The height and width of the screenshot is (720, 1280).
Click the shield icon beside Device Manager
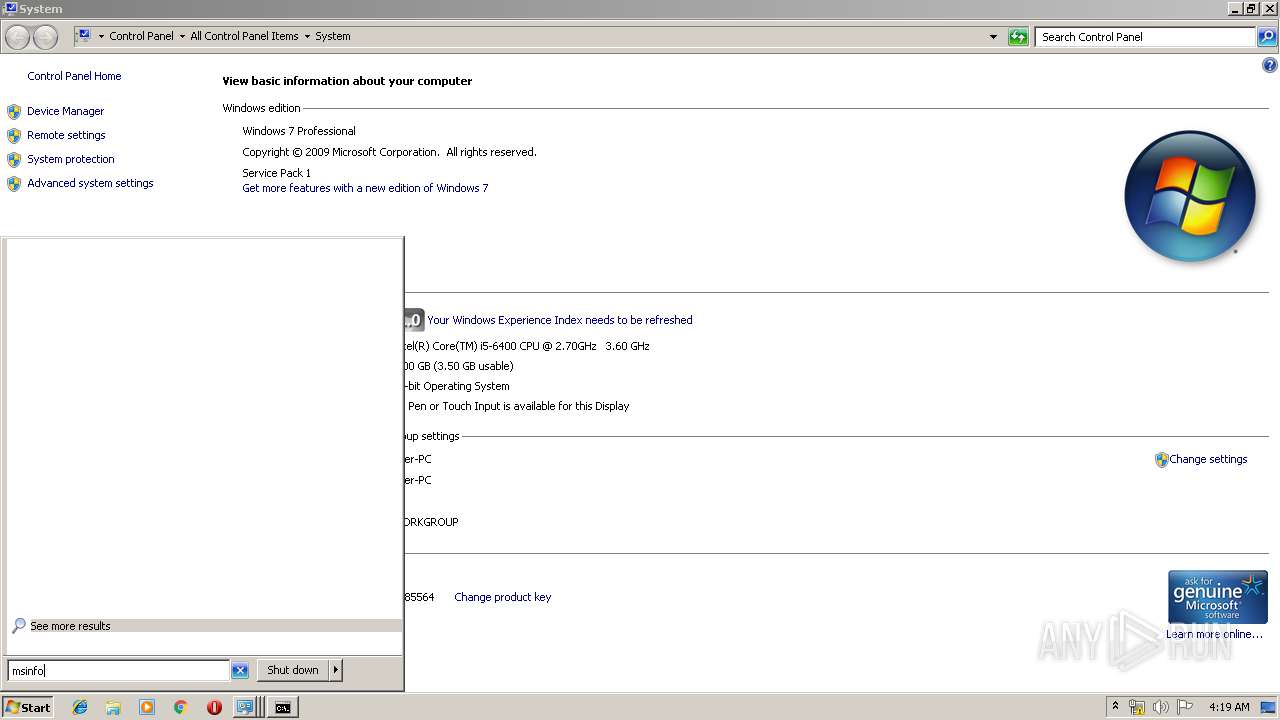click(x=14, y=111)
